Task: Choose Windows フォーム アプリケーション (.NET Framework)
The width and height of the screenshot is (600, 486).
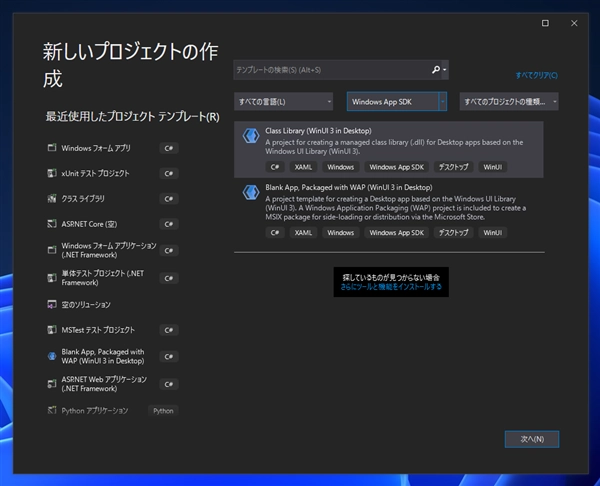Action: (x=112, y=250)
